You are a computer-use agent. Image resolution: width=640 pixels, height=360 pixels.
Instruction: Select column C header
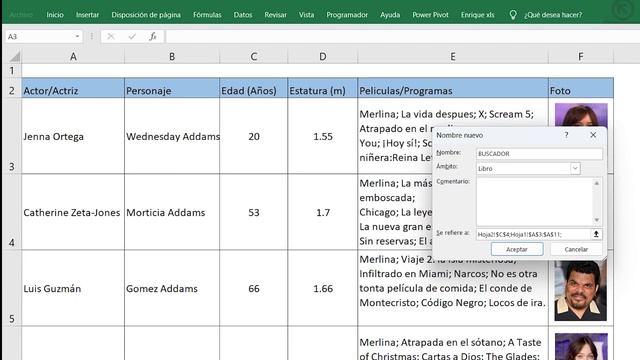(253, 56)
